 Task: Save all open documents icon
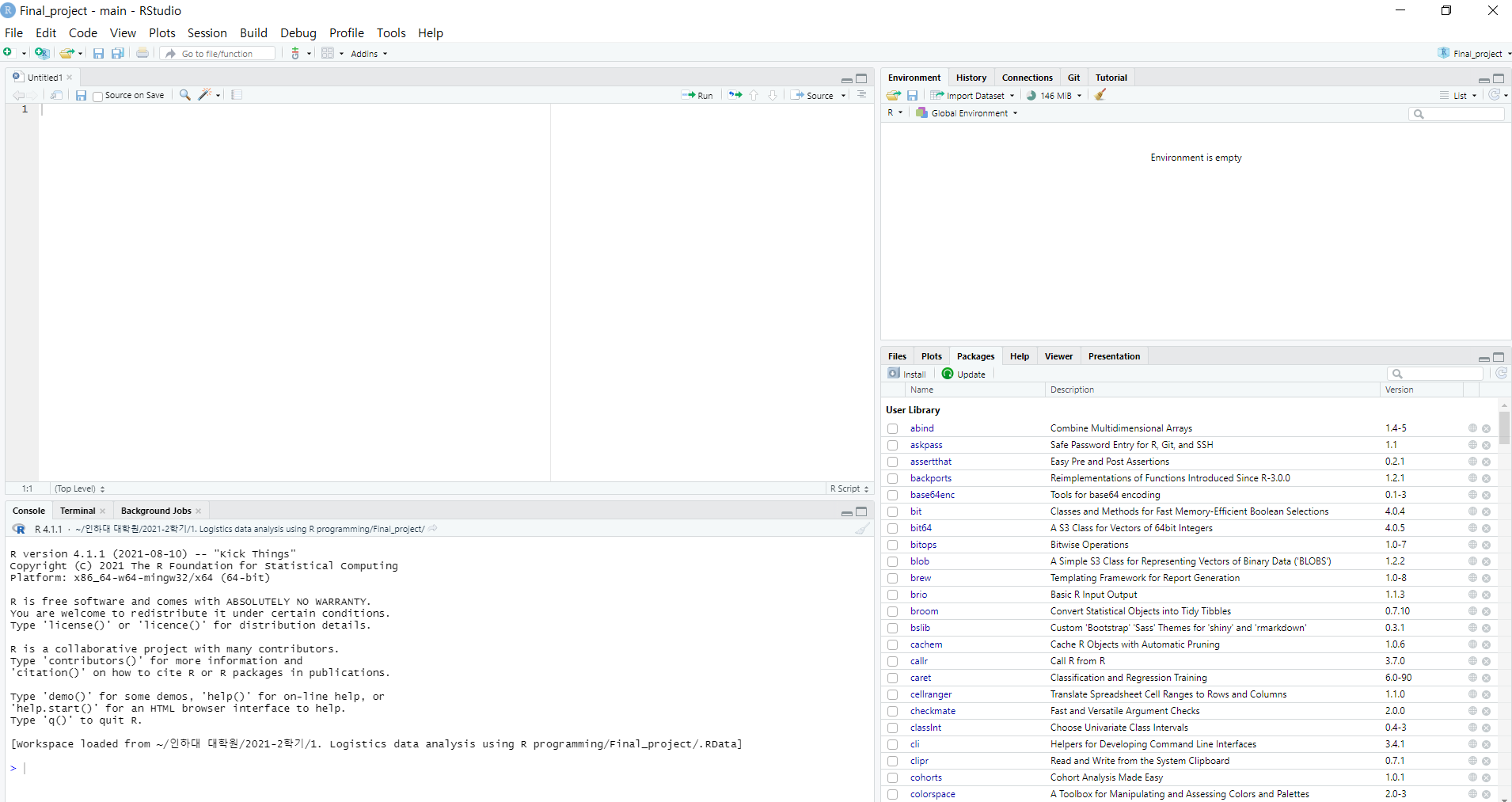(x=118, y=53)
